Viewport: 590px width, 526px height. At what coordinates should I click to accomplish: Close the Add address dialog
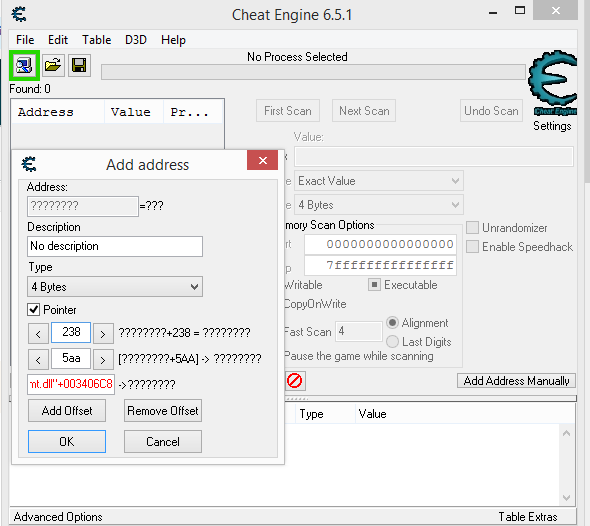(x=262, y=160)
